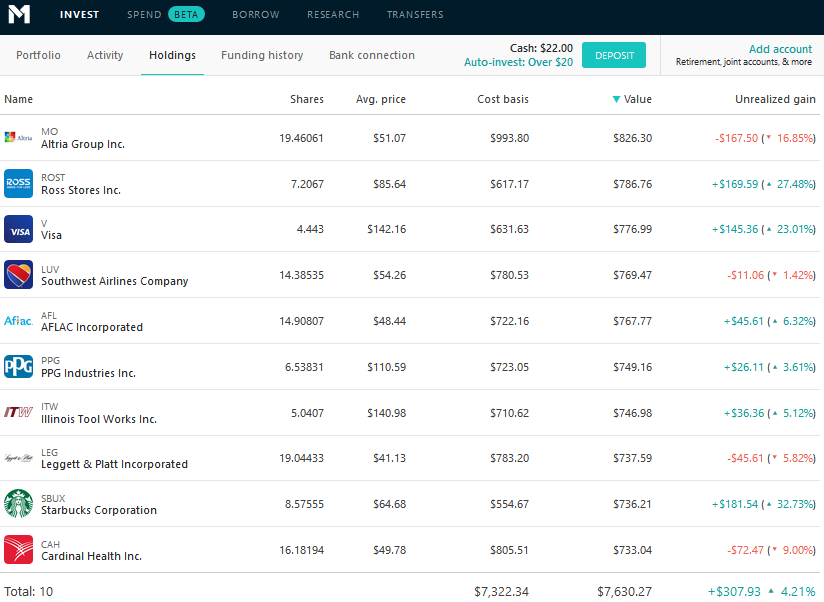Click AFLAC value $767.77

632,321
